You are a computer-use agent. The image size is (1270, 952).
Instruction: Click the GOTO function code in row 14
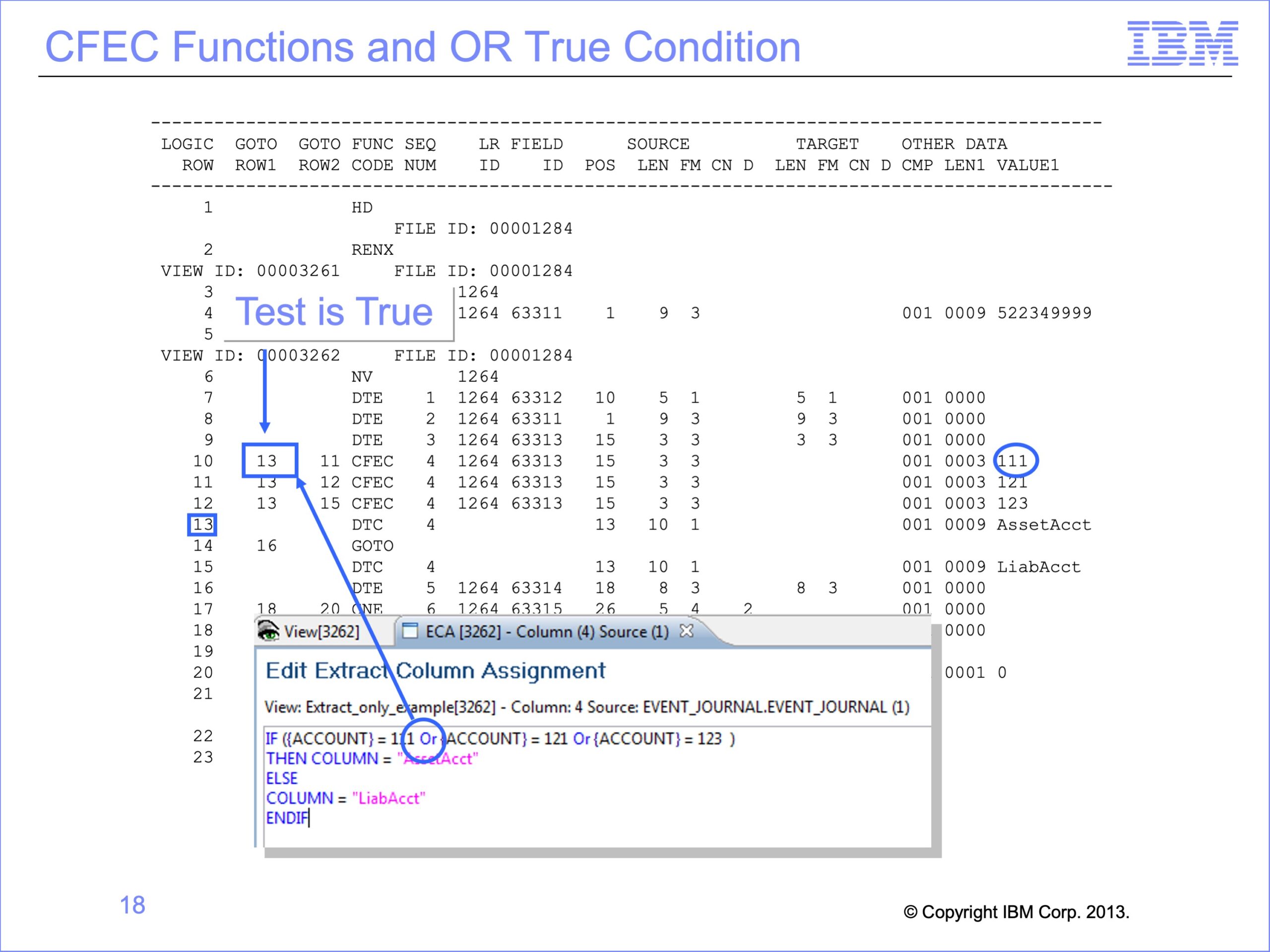(373, 546)
